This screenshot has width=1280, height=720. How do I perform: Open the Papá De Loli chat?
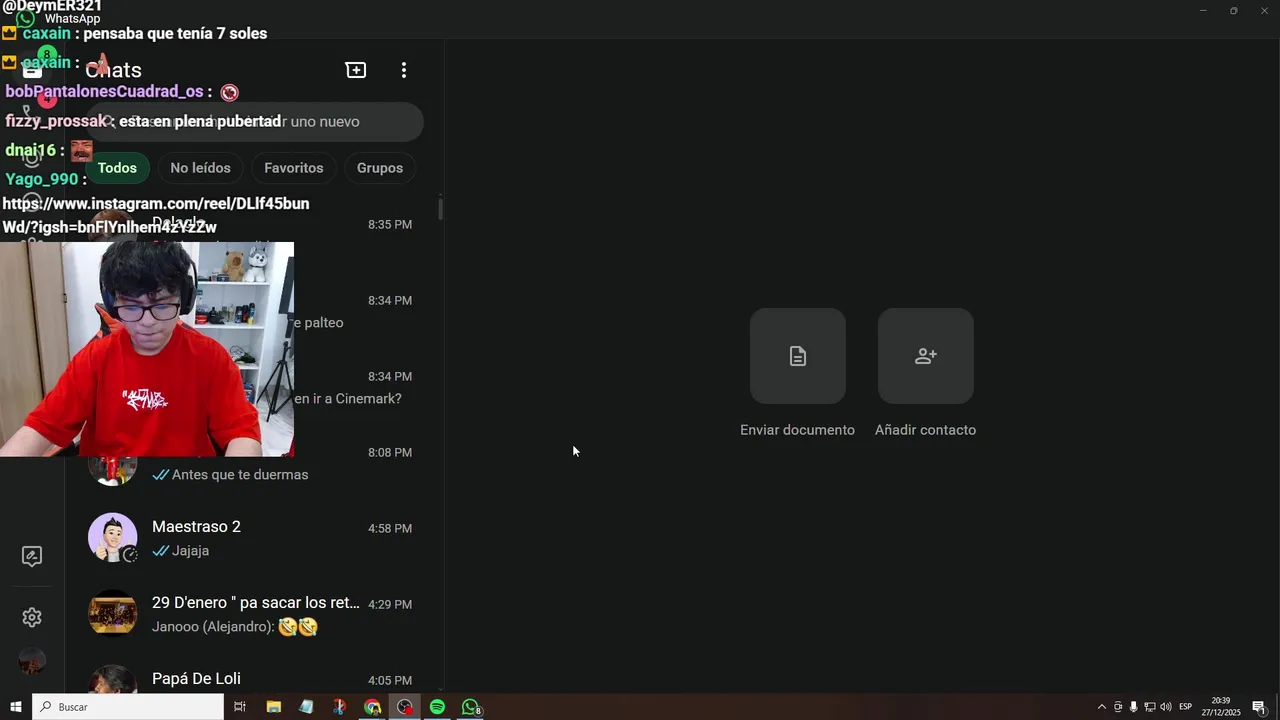[x=255, y=680]
